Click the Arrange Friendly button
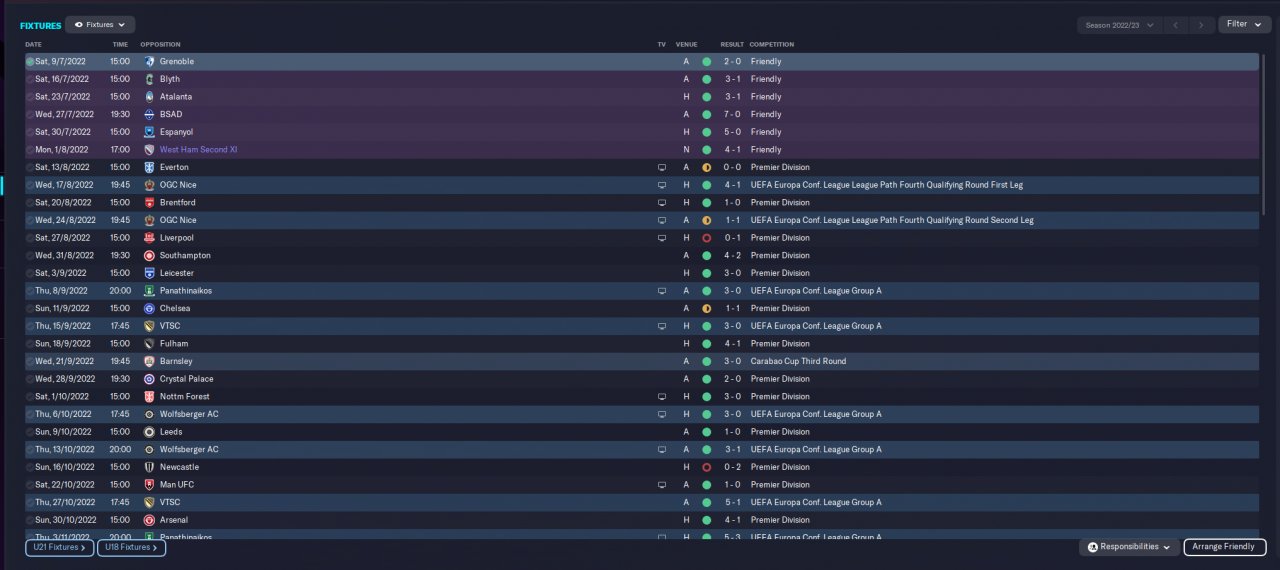The width and height of the screenshot is (1280, 570). 1225,547
